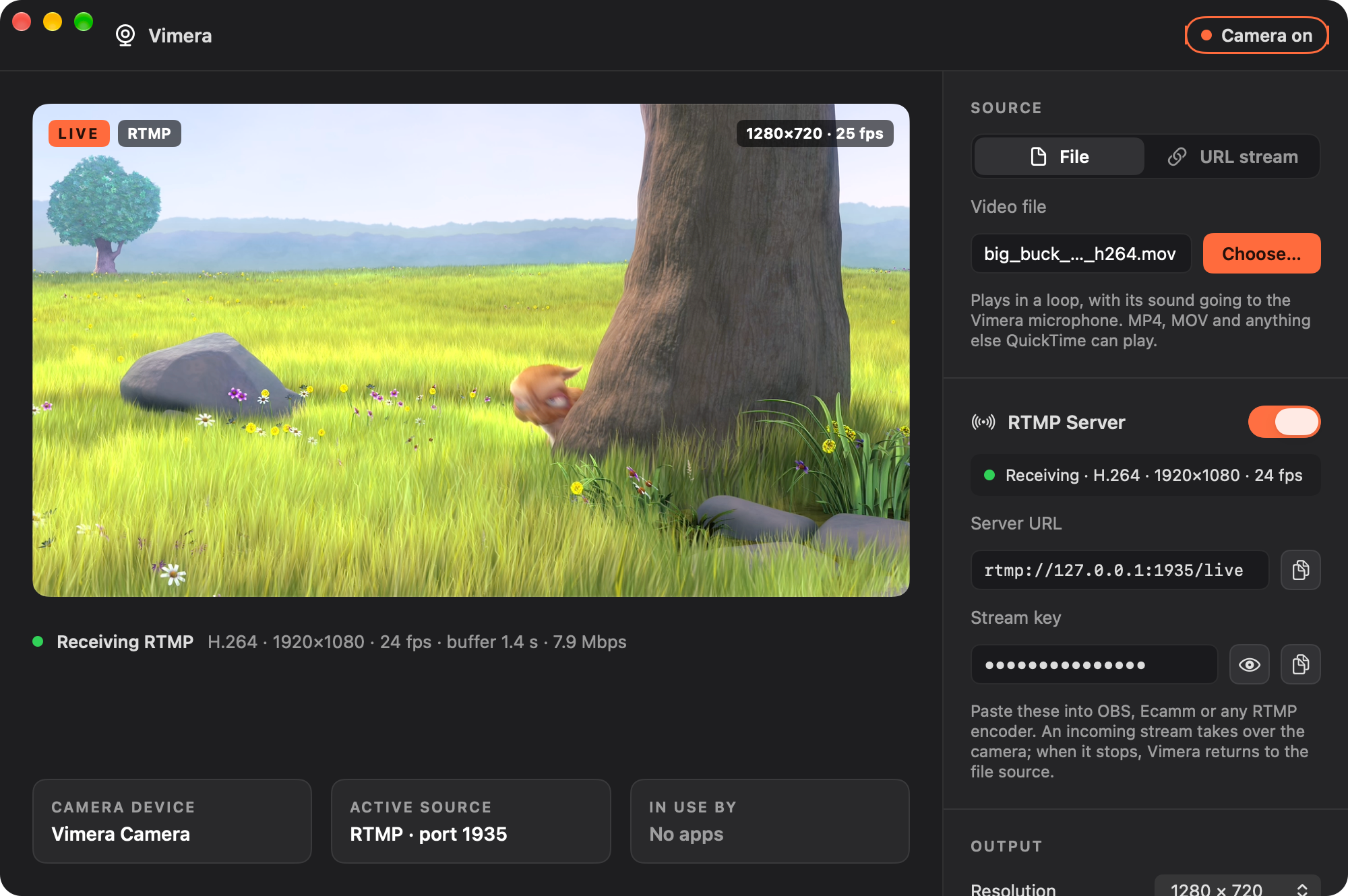The width and height of the screenshot is (1348, 896).
Task: Click the Vimera app title
Action: 180,35
